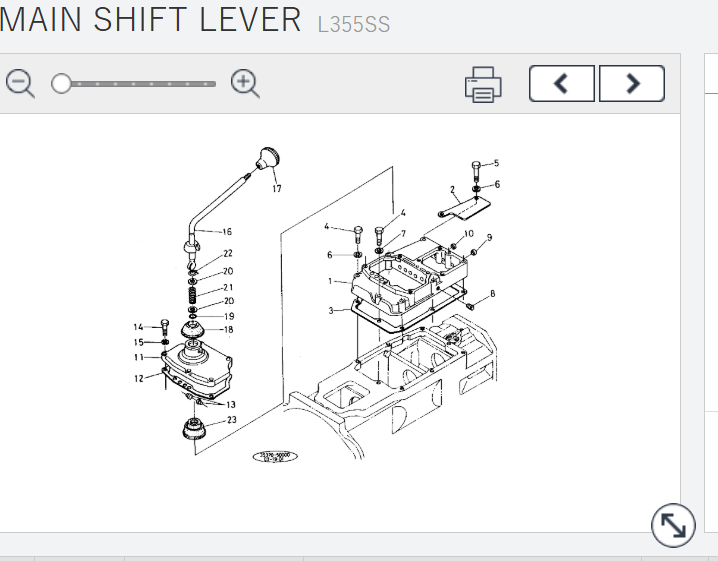
Task: Select part callout 18 on the boot
Action: [x=228, y=329]
